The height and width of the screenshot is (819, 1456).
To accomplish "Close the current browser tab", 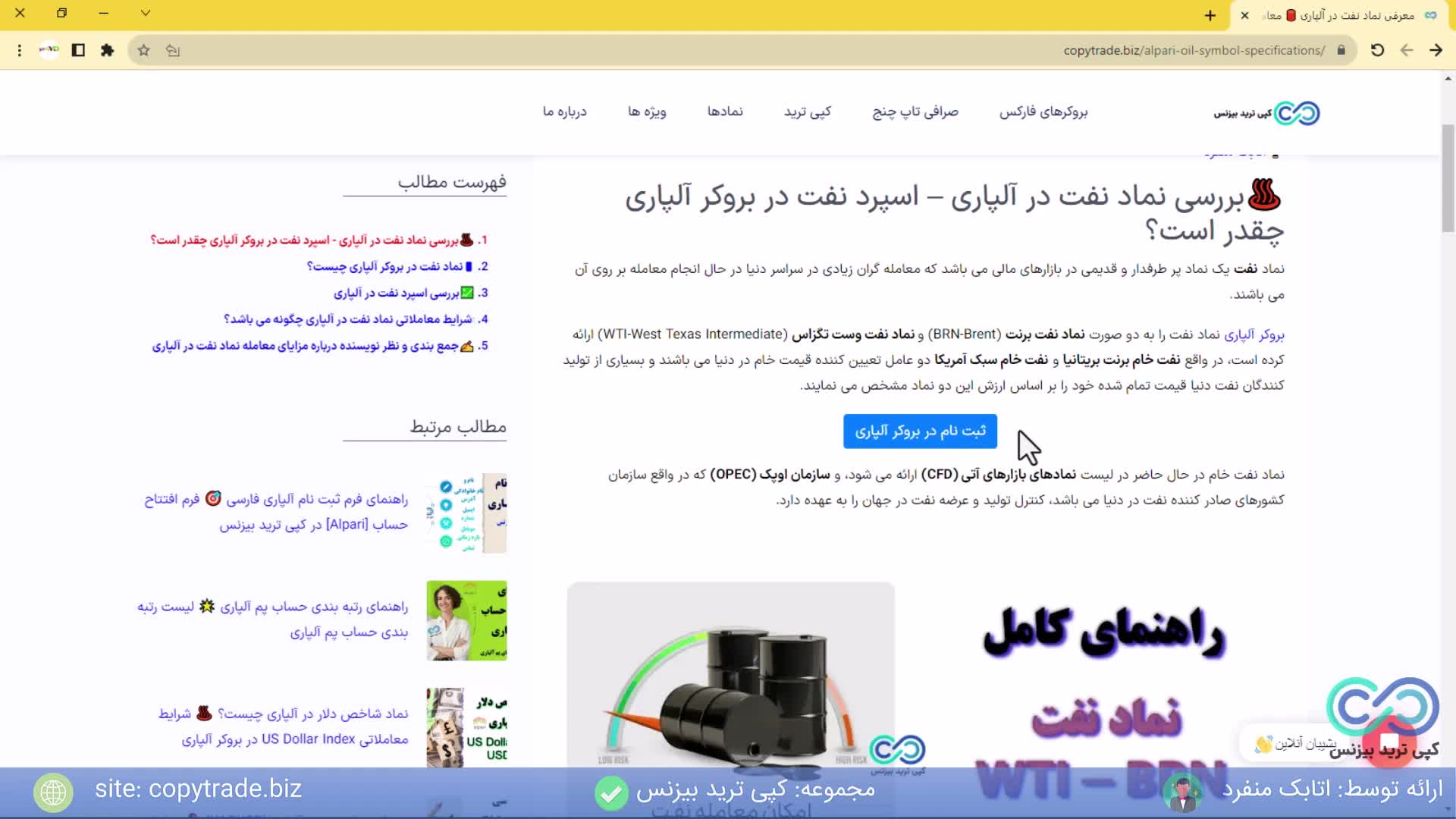I will 1244,15.
